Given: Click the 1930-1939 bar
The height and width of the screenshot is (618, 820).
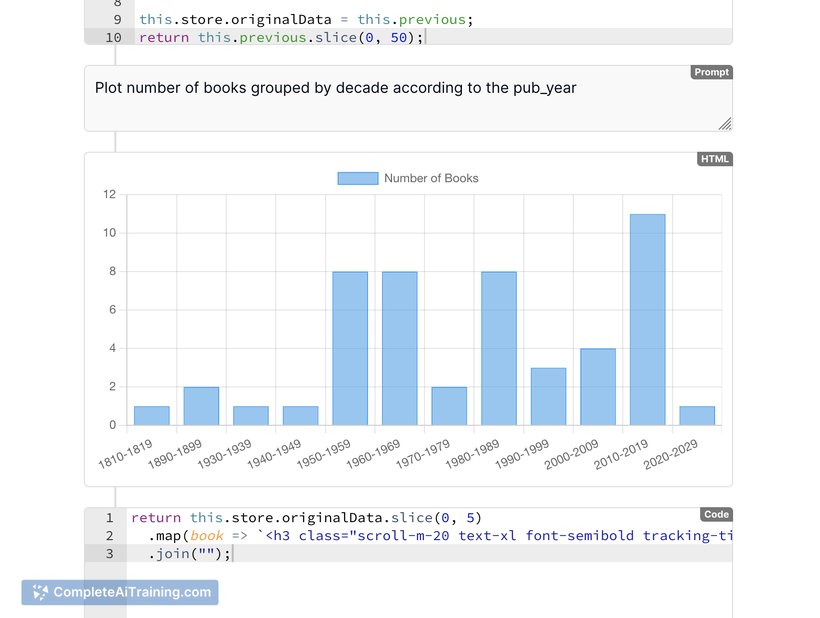Looking at the screenshot, I should pos(250,416).
